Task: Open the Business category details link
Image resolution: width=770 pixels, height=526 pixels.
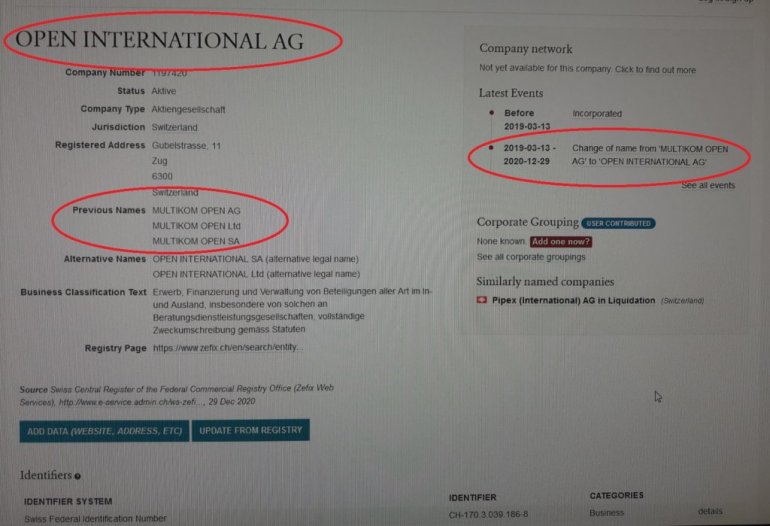Action: click(x=710, y=511)
